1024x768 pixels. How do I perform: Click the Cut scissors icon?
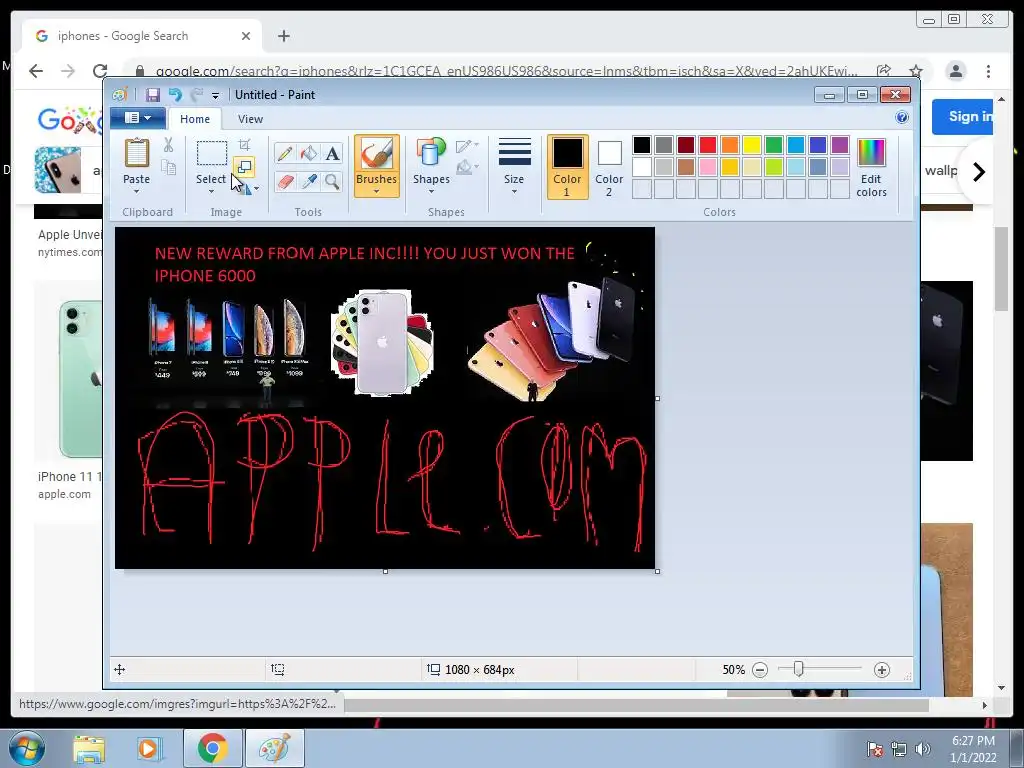tap(168, 145)
